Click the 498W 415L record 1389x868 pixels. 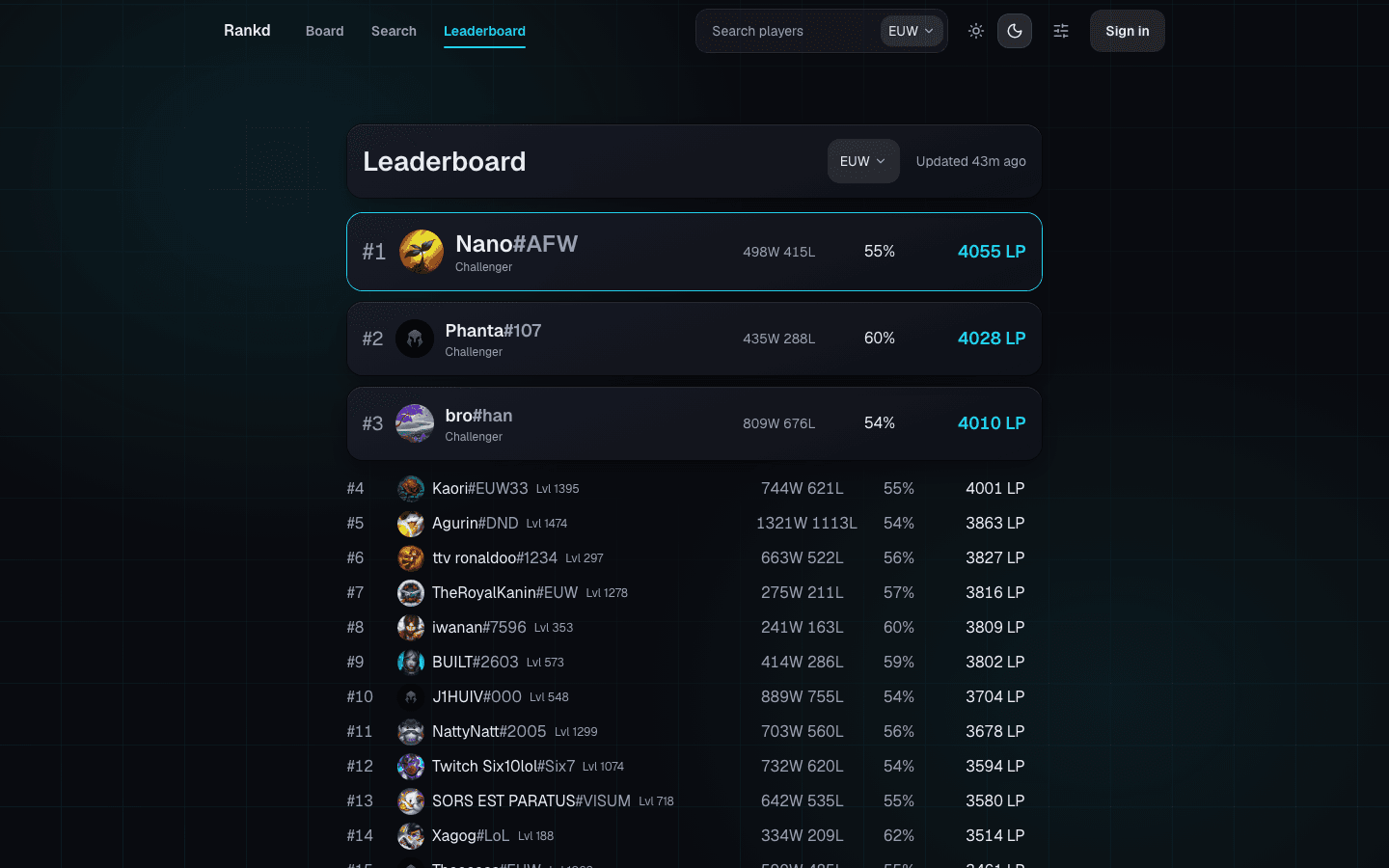(779, 252)
